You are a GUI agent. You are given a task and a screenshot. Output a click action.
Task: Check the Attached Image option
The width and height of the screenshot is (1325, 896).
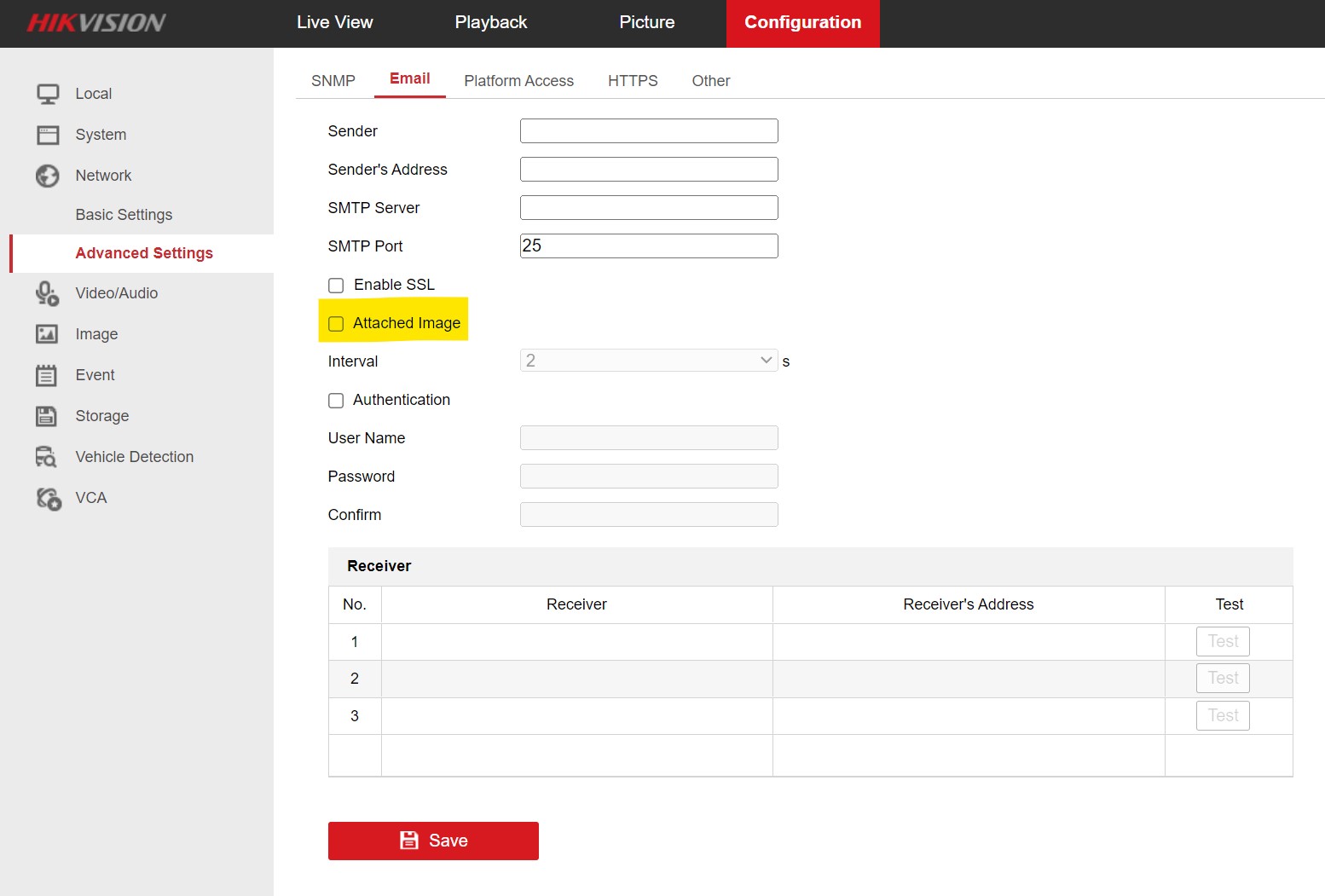(x=335, y=323)
